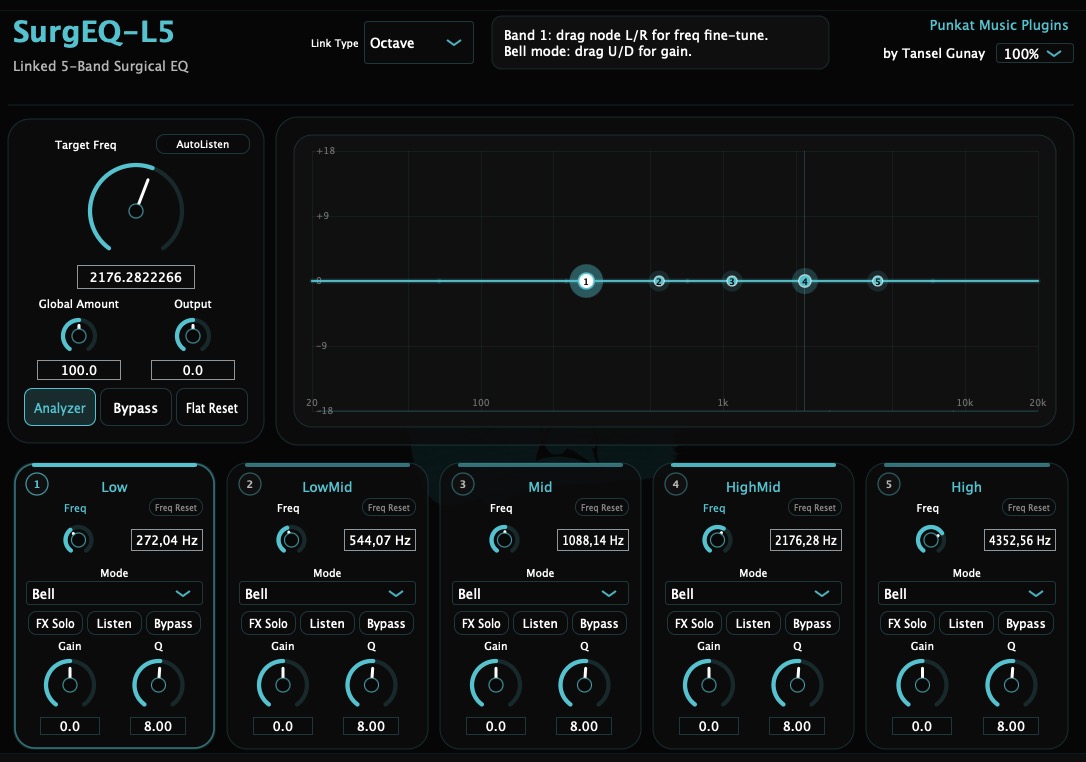Click Freq Reset on HighMid band
Screen dimensions: 1086x762
814,508
